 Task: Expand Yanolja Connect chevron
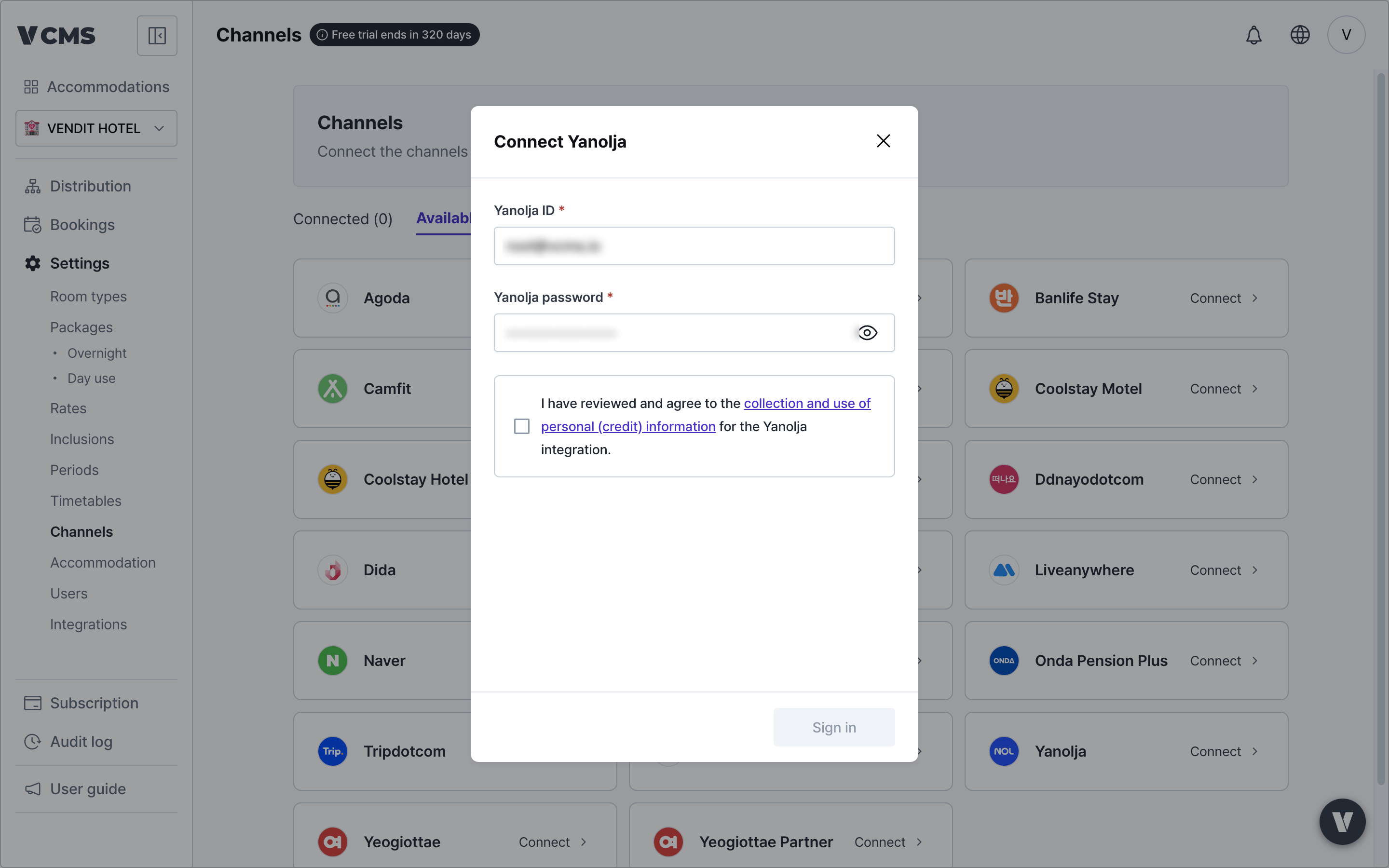pos(1255,751)
